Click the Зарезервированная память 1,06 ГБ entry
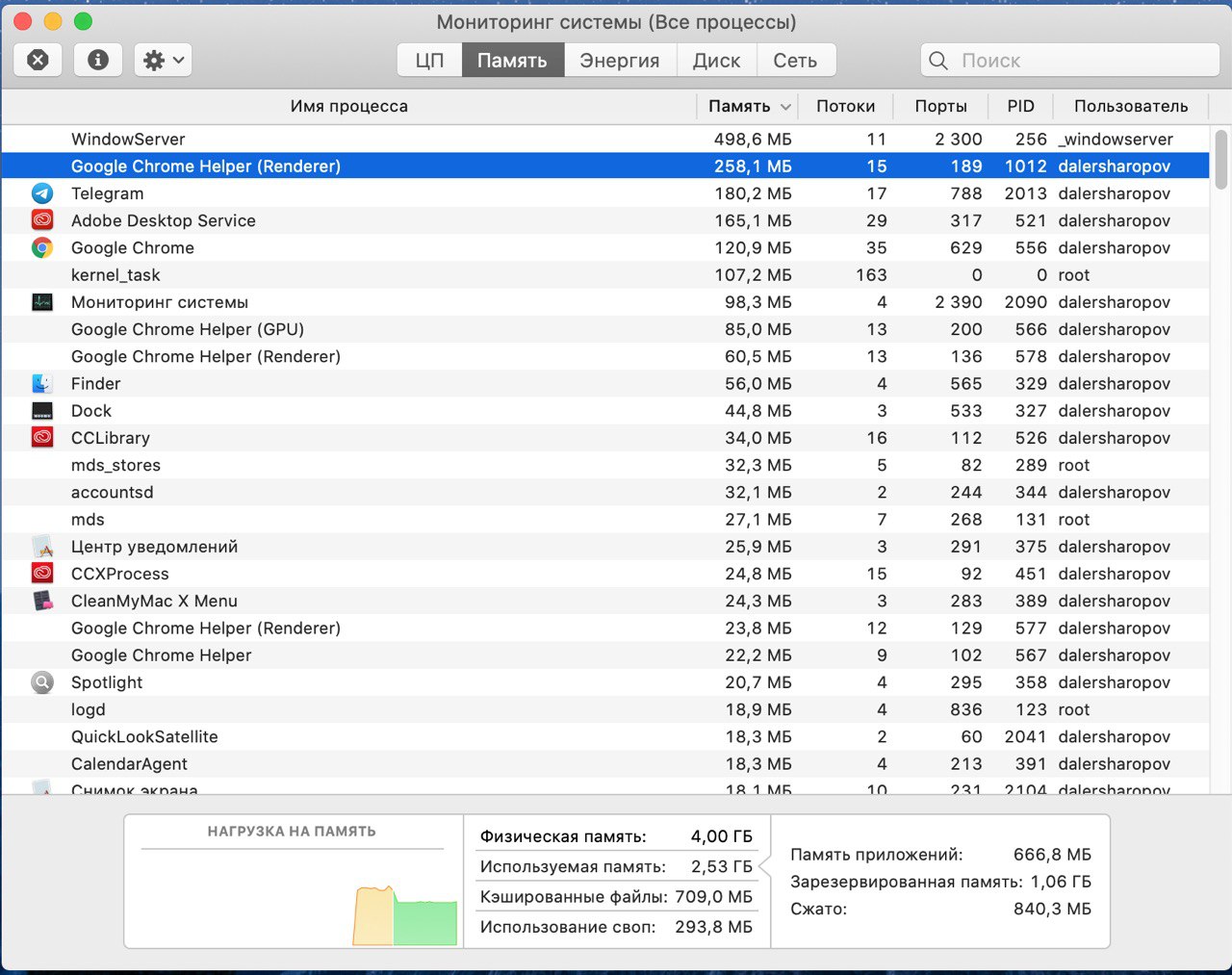 [x=940, y=882]
